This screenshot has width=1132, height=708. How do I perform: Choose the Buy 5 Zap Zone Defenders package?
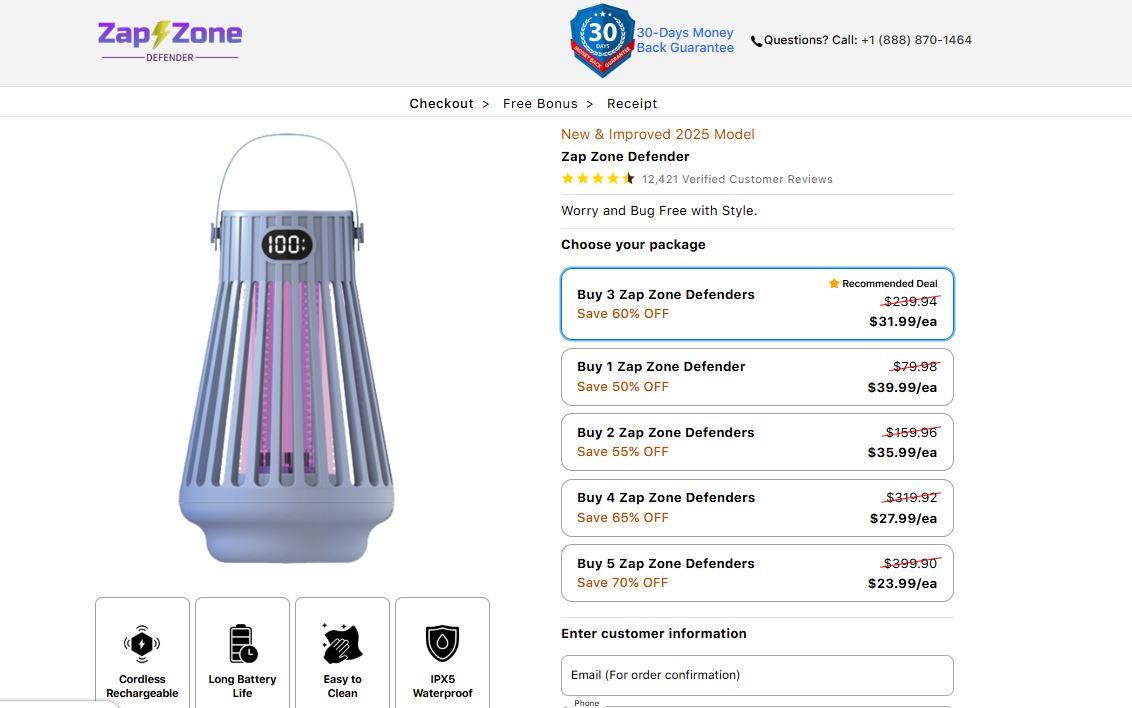click(757, 573)
